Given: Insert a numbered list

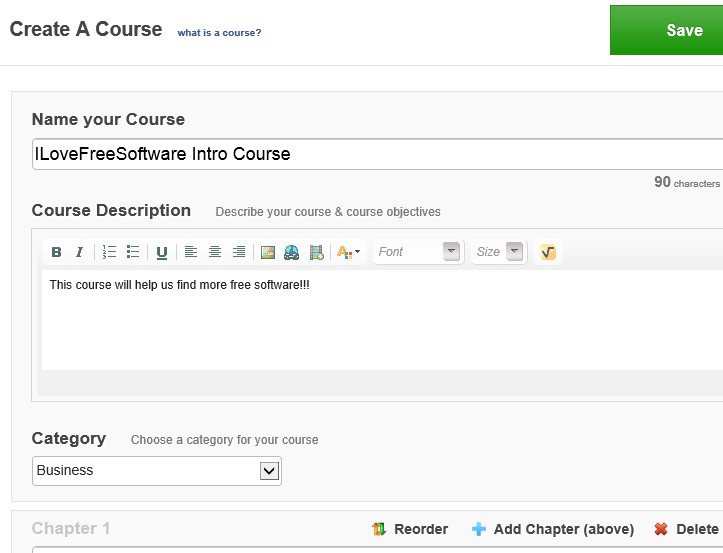Looking at the screenshot, I should (110, 252).
